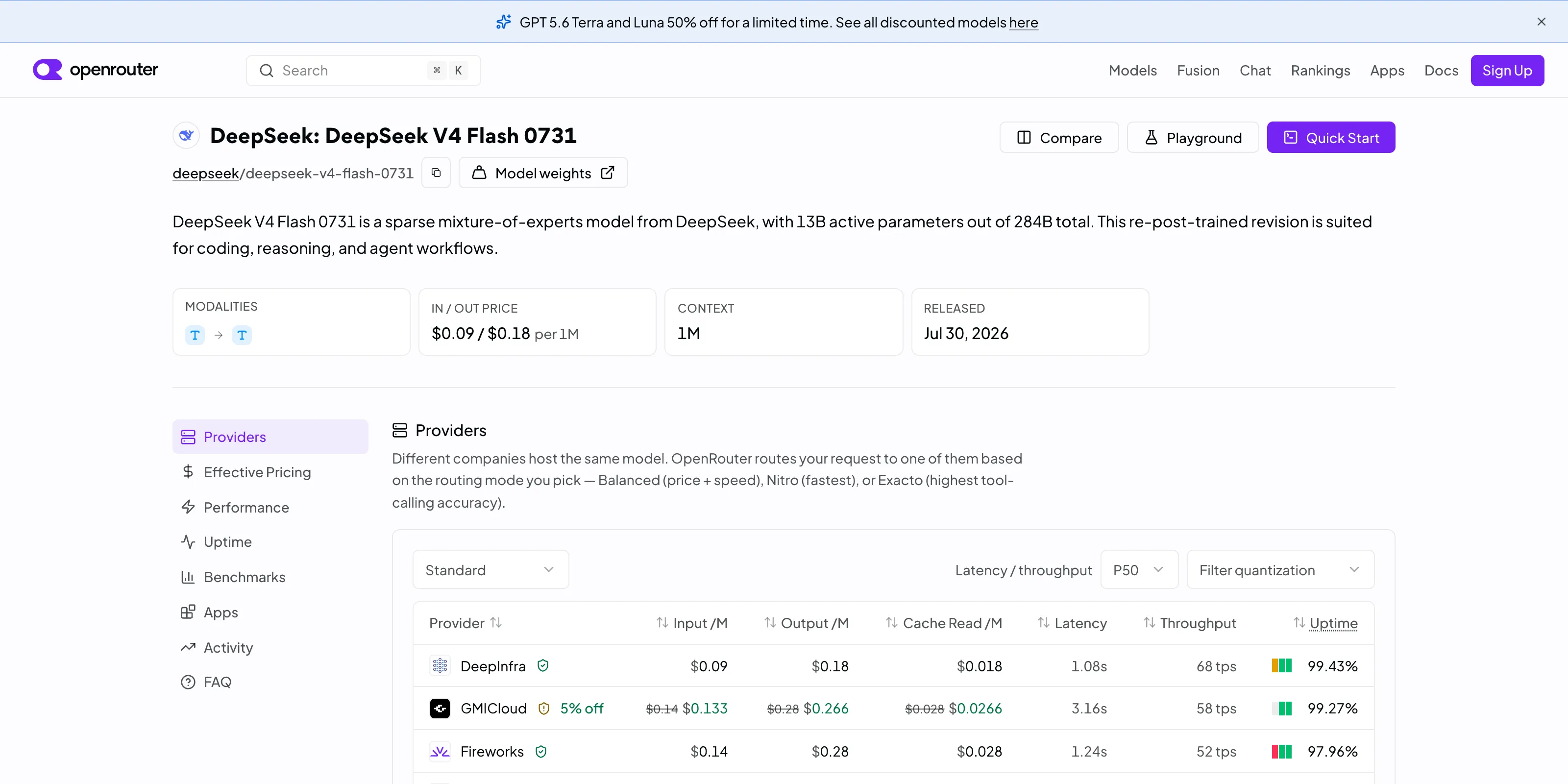The height and width of the screenshot is (784, 1568).
Task: Sort by Throughput column
Action: (1189, 623)
